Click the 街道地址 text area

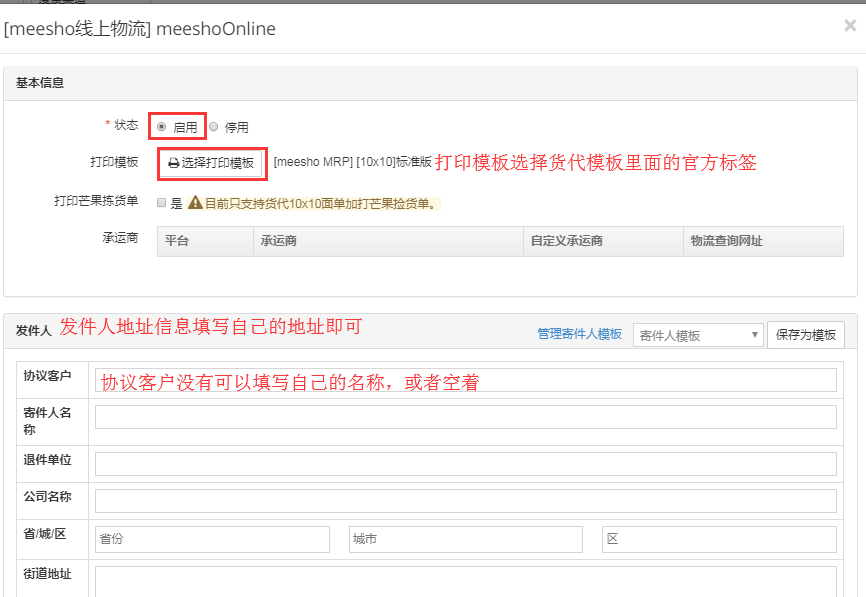(465, 581)
